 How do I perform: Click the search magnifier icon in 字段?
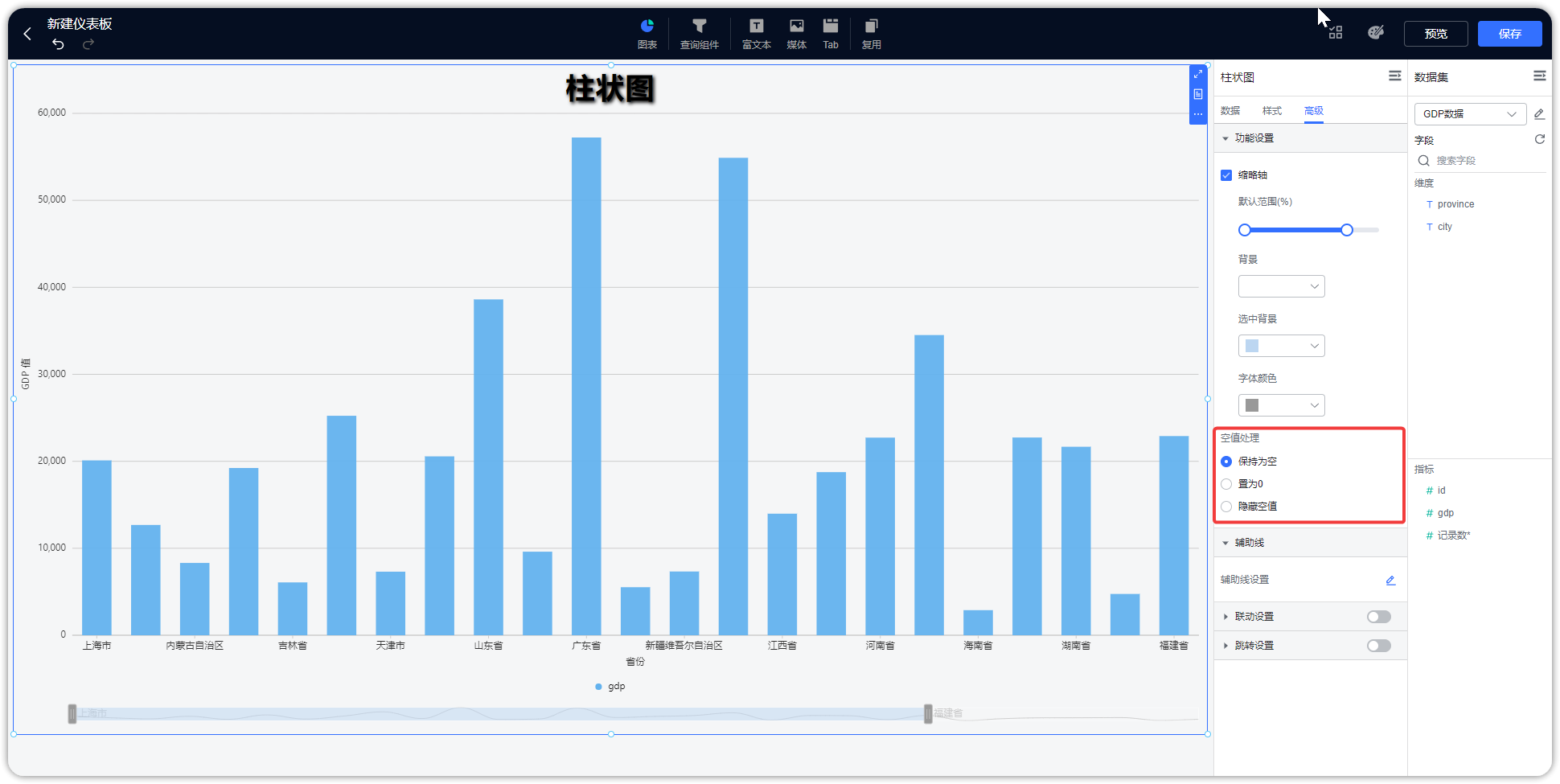[x=1424, y=161]
